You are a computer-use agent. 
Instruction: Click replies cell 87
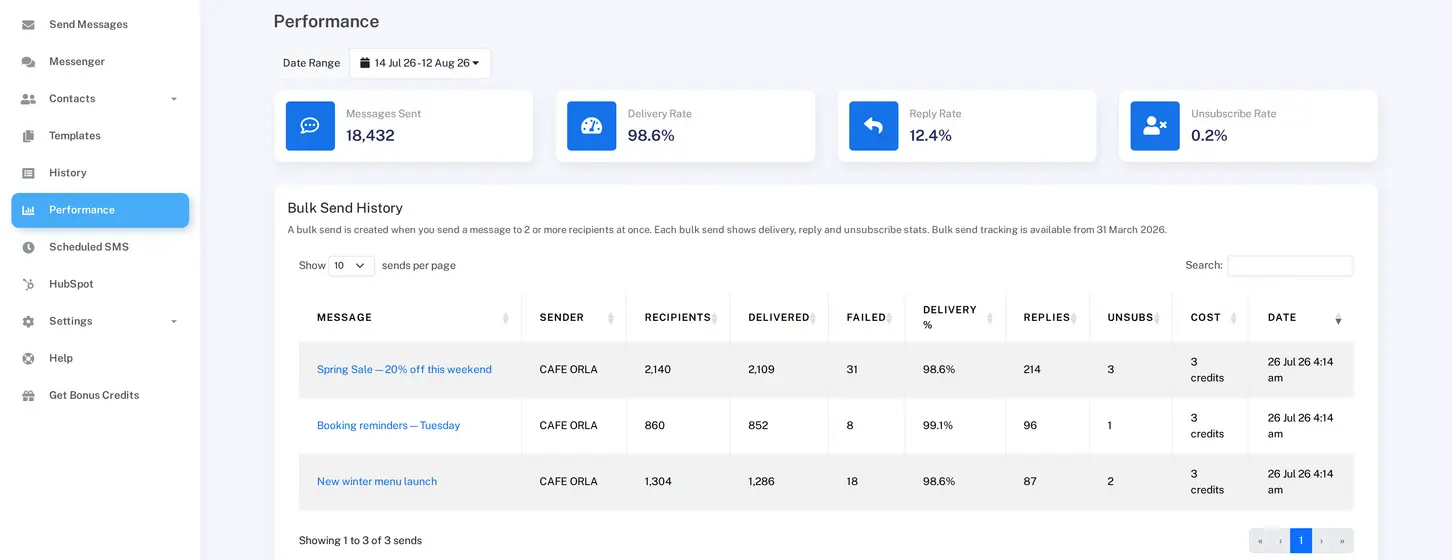pyautogui.click(x=1030, y=482)
